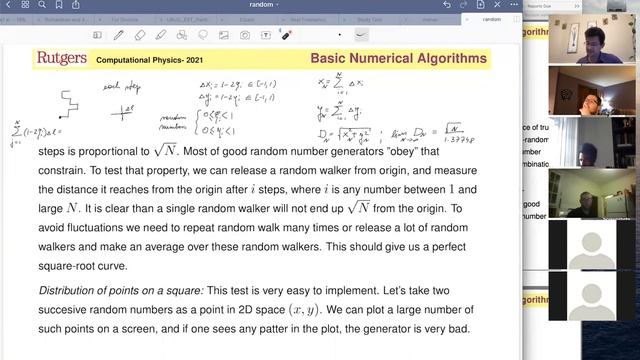Open the share and export menu
640x360 pixels.
pyautogui.click(x=76, y=4)
